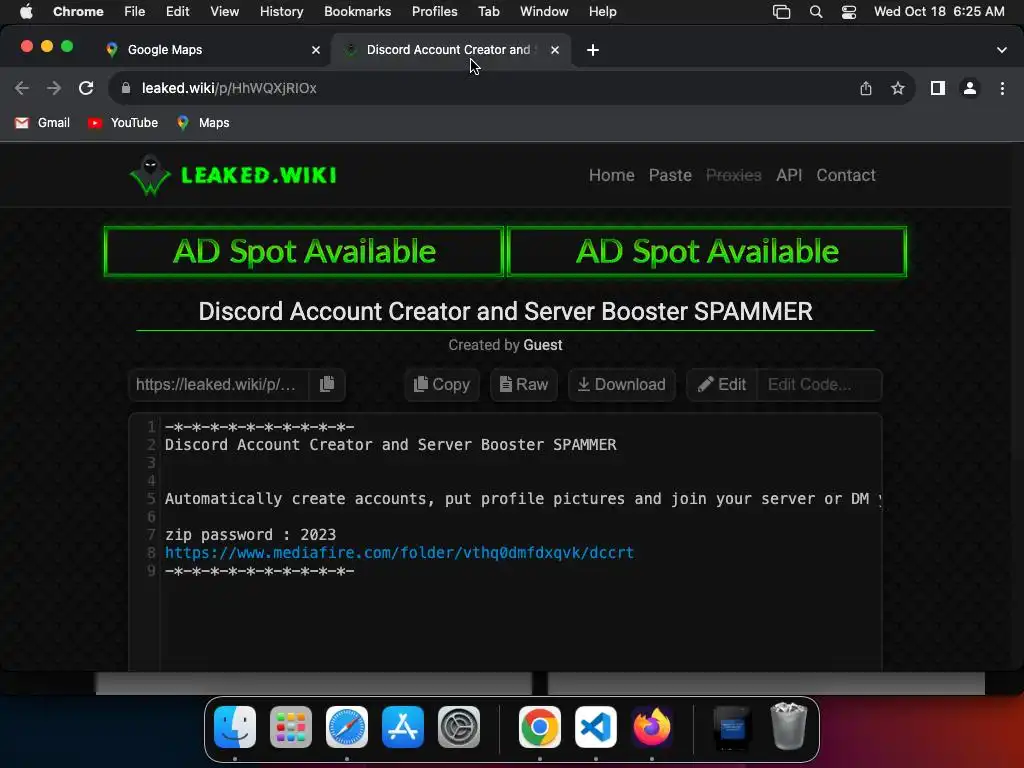Open the Profiles menu

[x=434, y=12]
